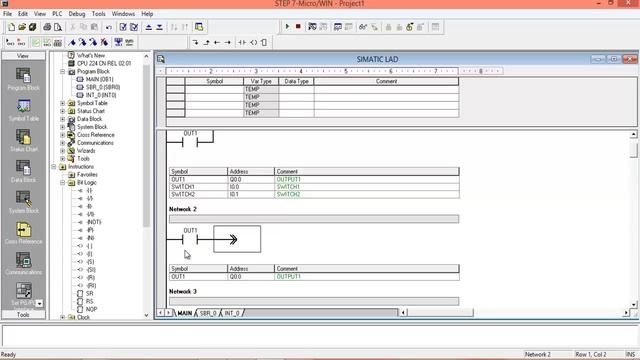640x360 pixels.
Task: Open project with the Open folder icon
Action: pyautogui.click(x=22, y=27)
